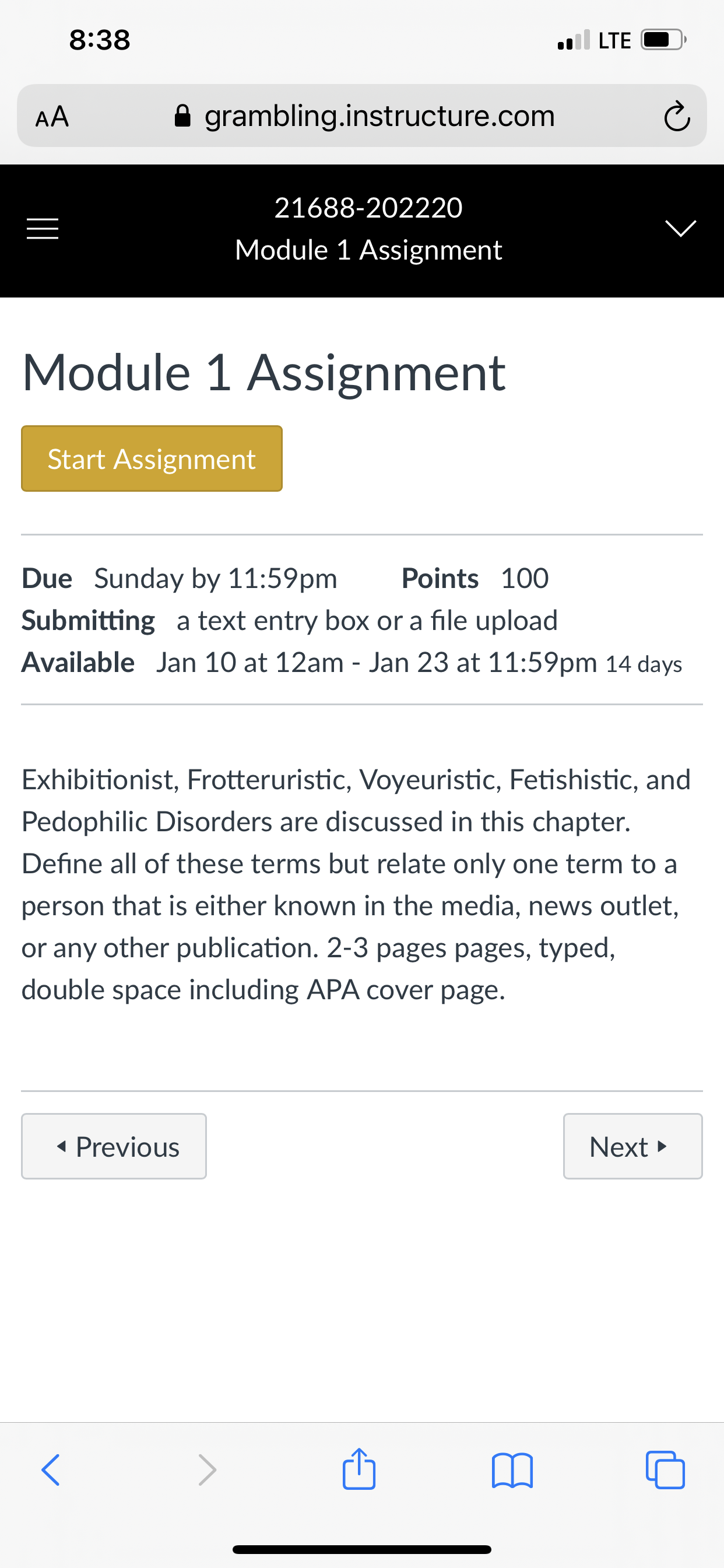Open the Safari tabs overview icon
Image resolution: width=724 pixels, height=1568 pixels.
coord(665,1470)
